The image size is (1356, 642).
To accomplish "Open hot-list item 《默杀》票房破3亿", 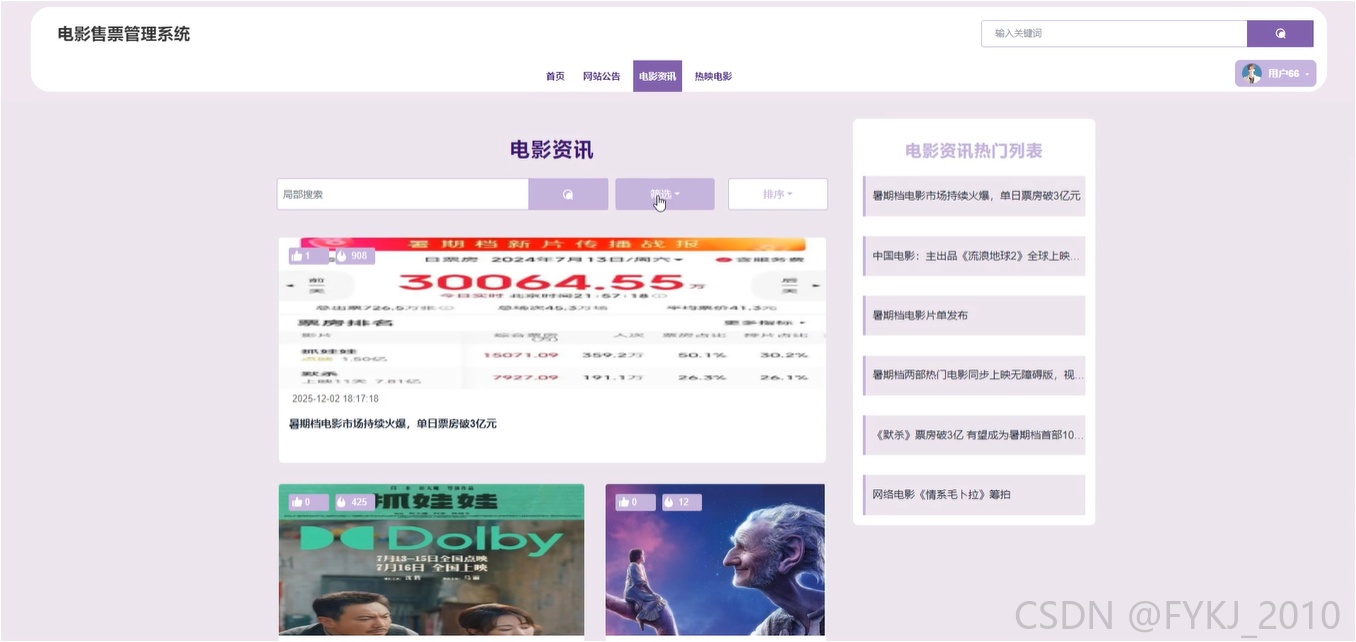I will coord(974,435).
